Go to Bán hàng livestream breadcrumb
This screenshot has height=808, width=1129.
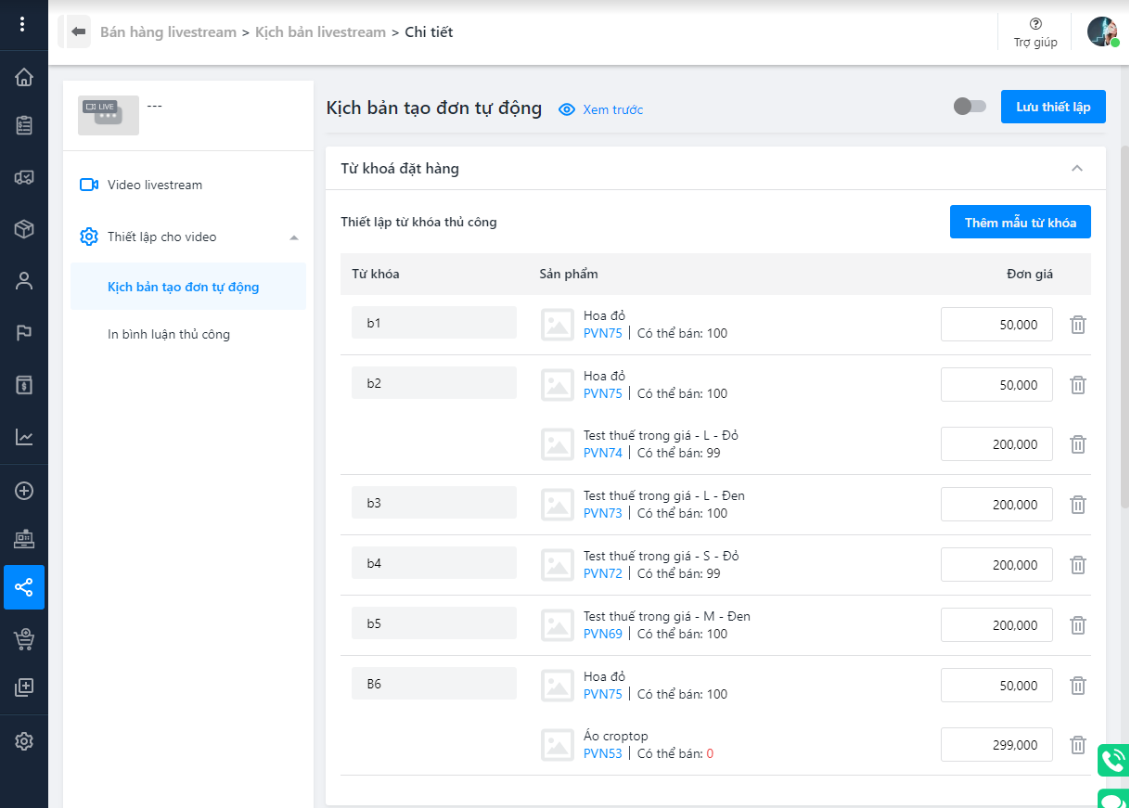tap(168, 32)
